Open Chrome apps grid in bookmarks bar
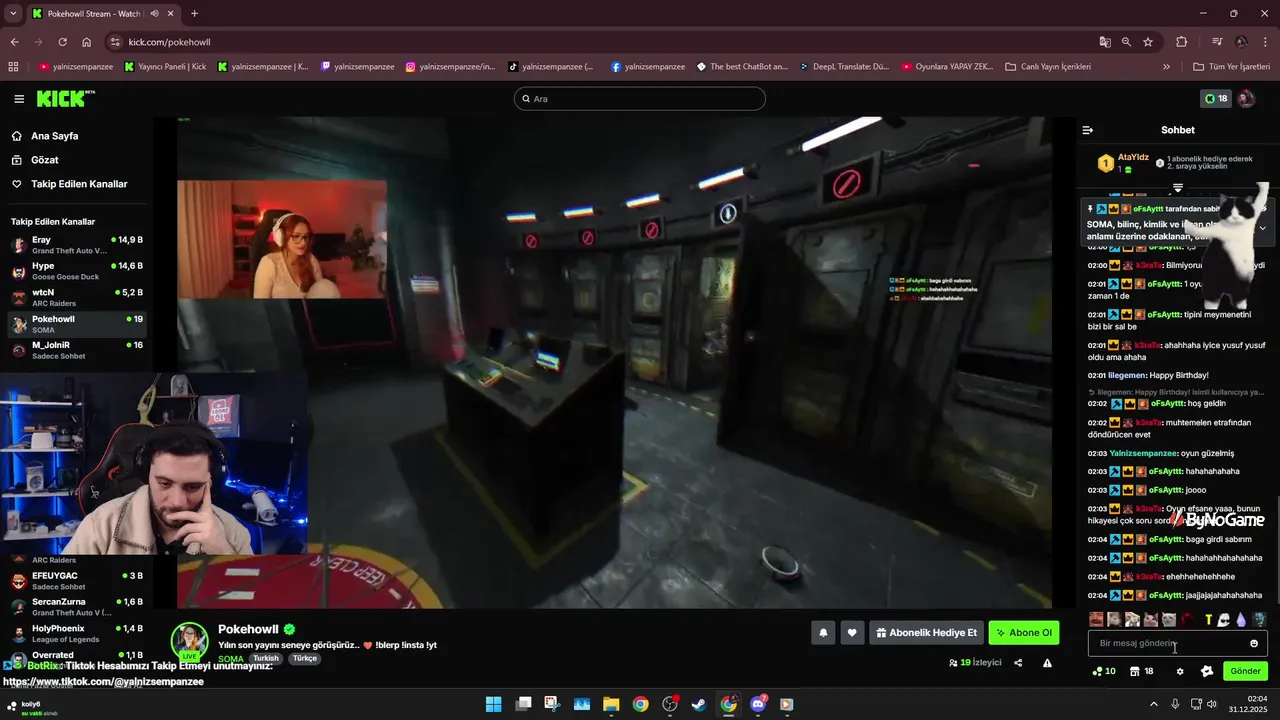The width and height of the screenshot is (1280, 720). coord(13,67)
